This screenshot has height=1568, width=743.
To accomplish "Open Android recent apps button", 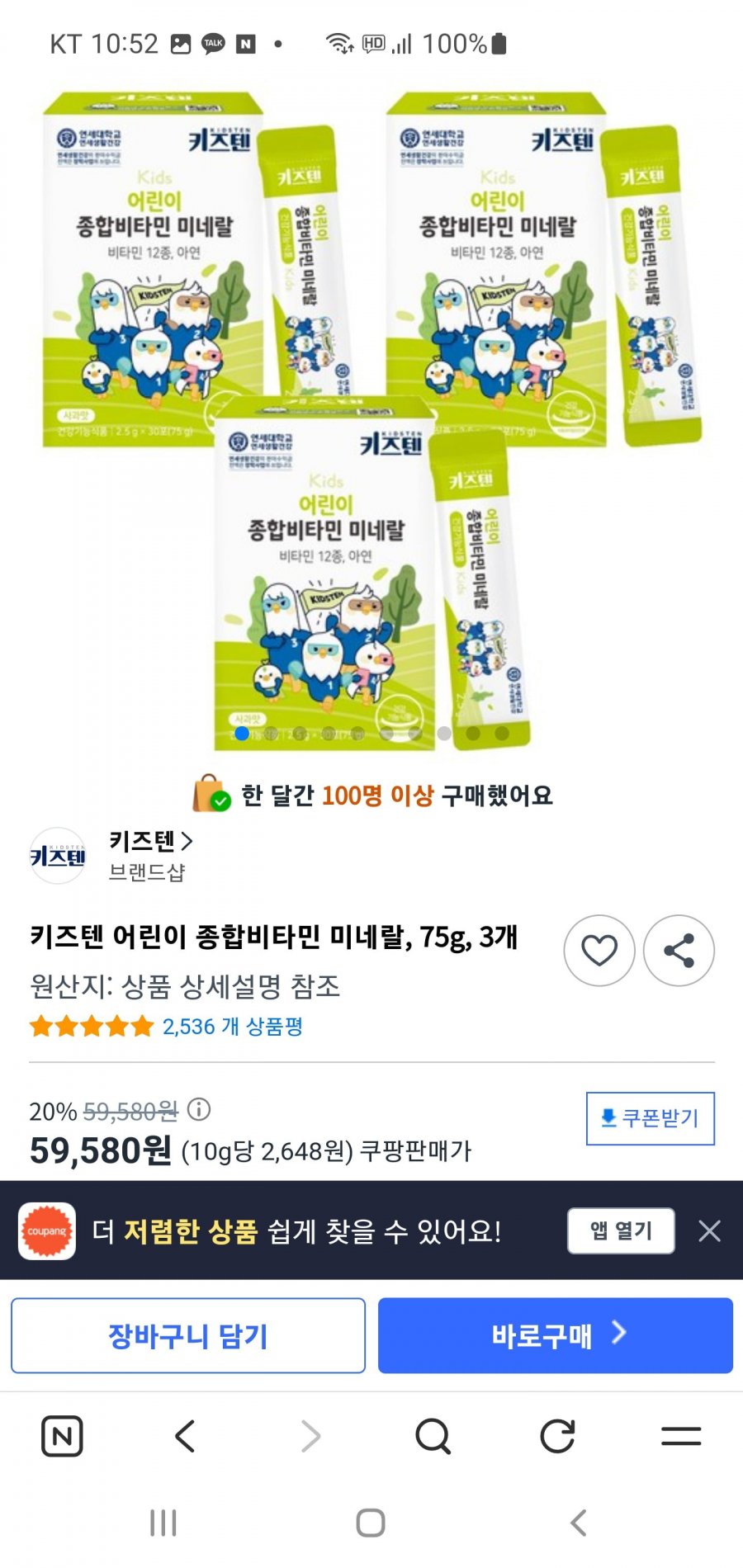I will (x=163, y=1523).
